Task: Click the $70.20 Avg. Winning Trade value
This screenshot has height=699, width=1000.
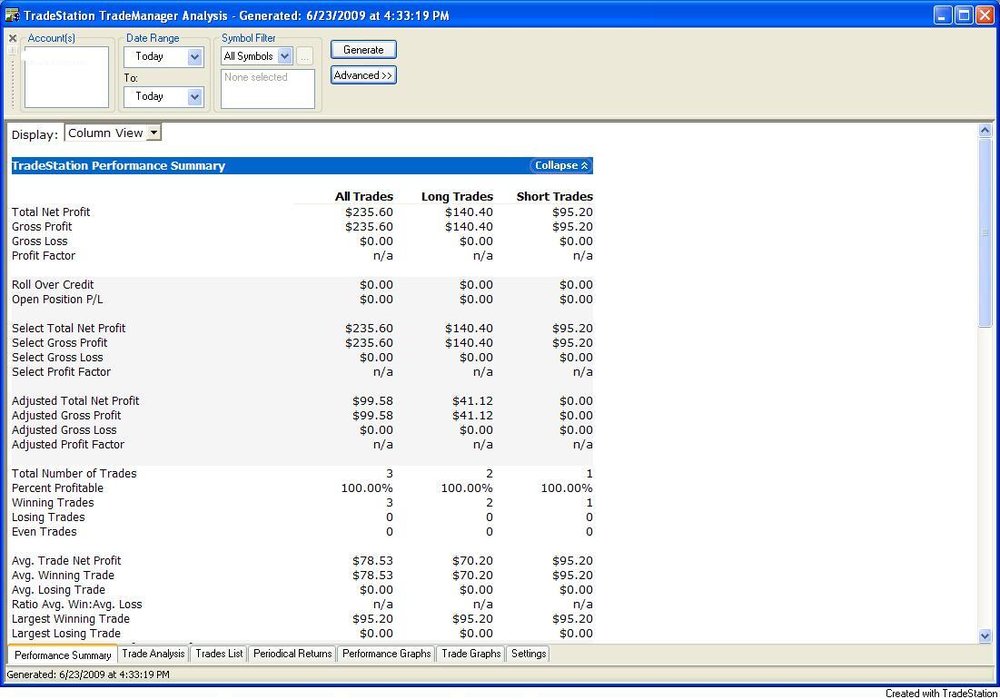Action: tap(473, 576)
